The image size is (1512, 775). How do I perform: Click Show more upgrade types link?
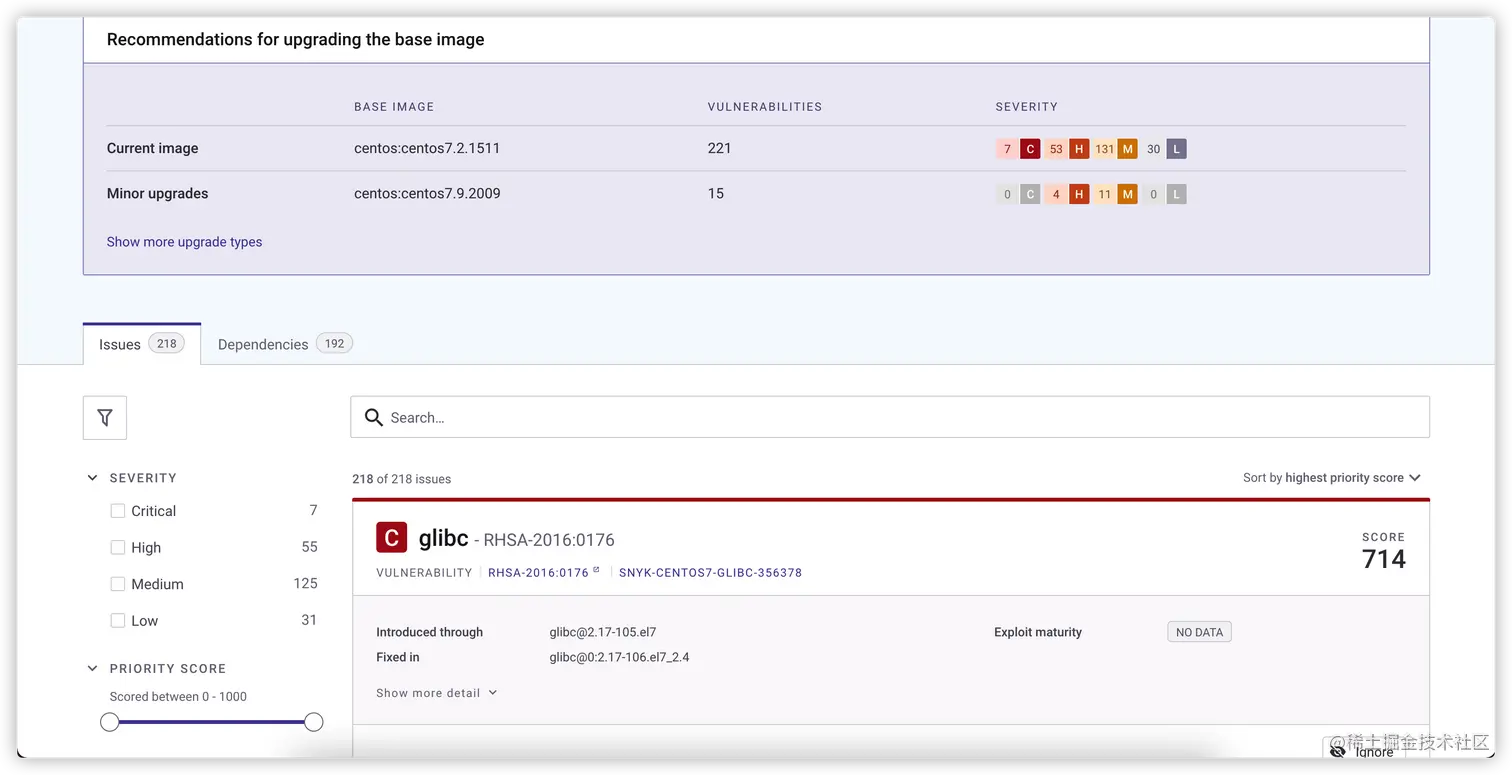(x=184, y=242)
